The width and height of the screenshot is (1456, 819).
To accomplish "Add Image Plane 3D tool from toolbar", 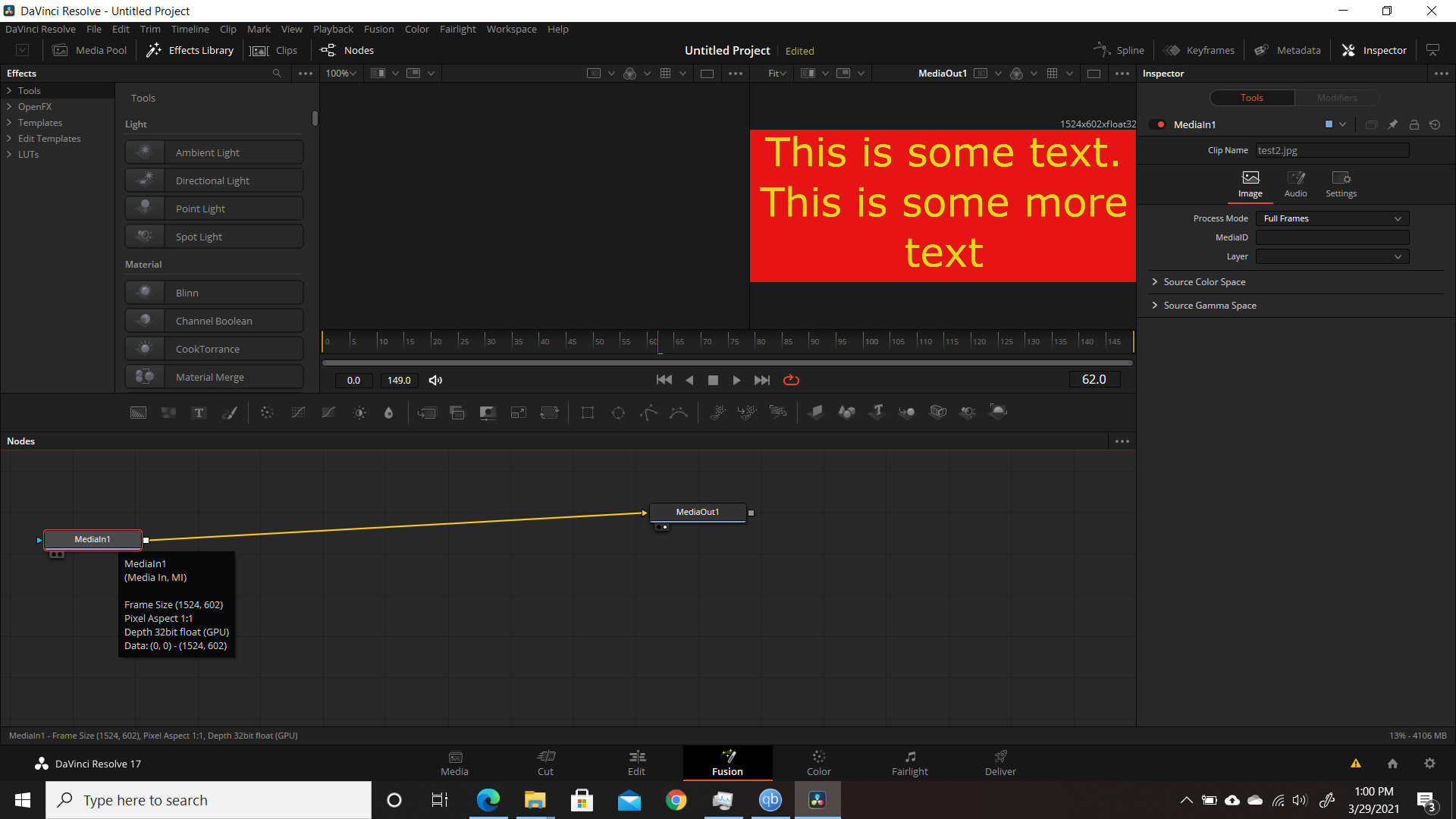I will point(816,412).
